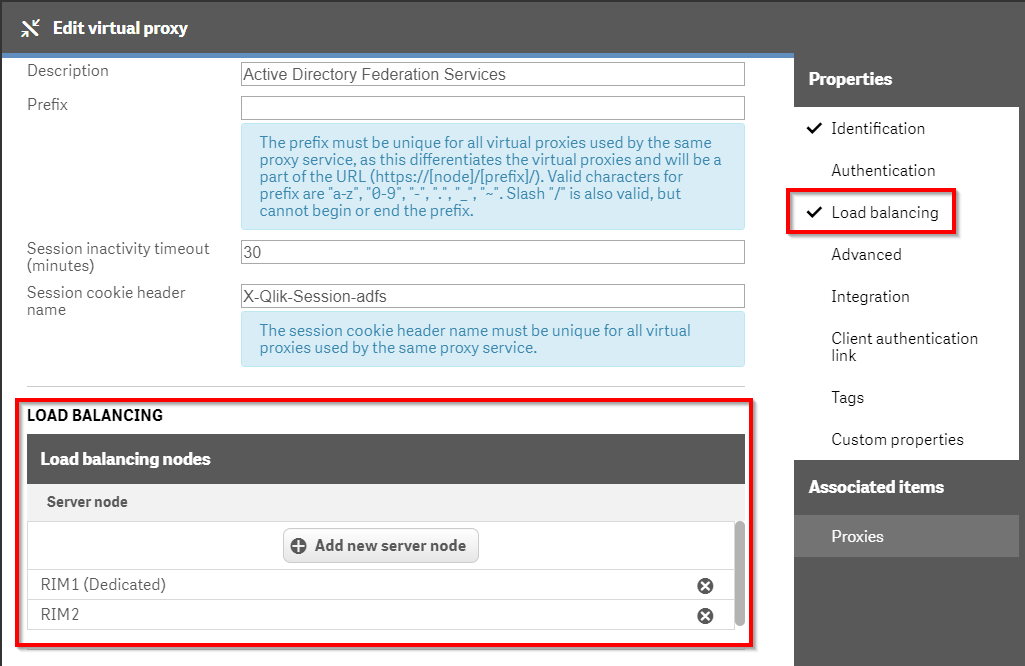This screenshot has width=1025, height=666.
Task: Show the Advanced properties section
Action: (866, 254)
